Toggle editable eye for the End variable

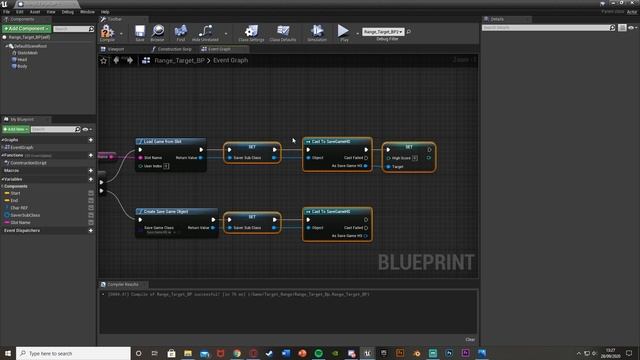(91, 200)
